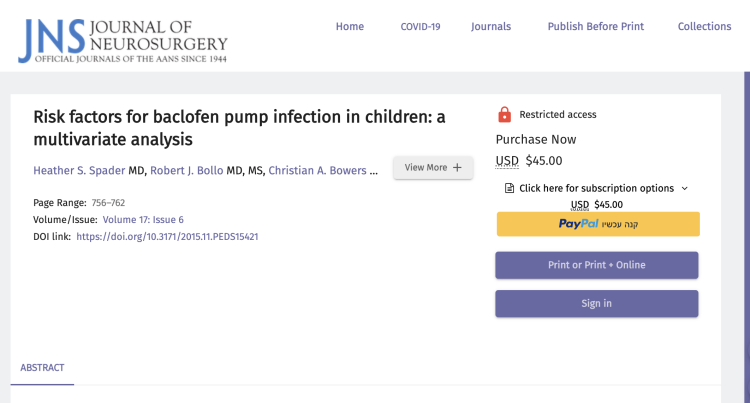Follow the Christian A. Bowers author link
The width and height of the screenshot is (750, 403).
pyautogui.click(x=317, y=170)
